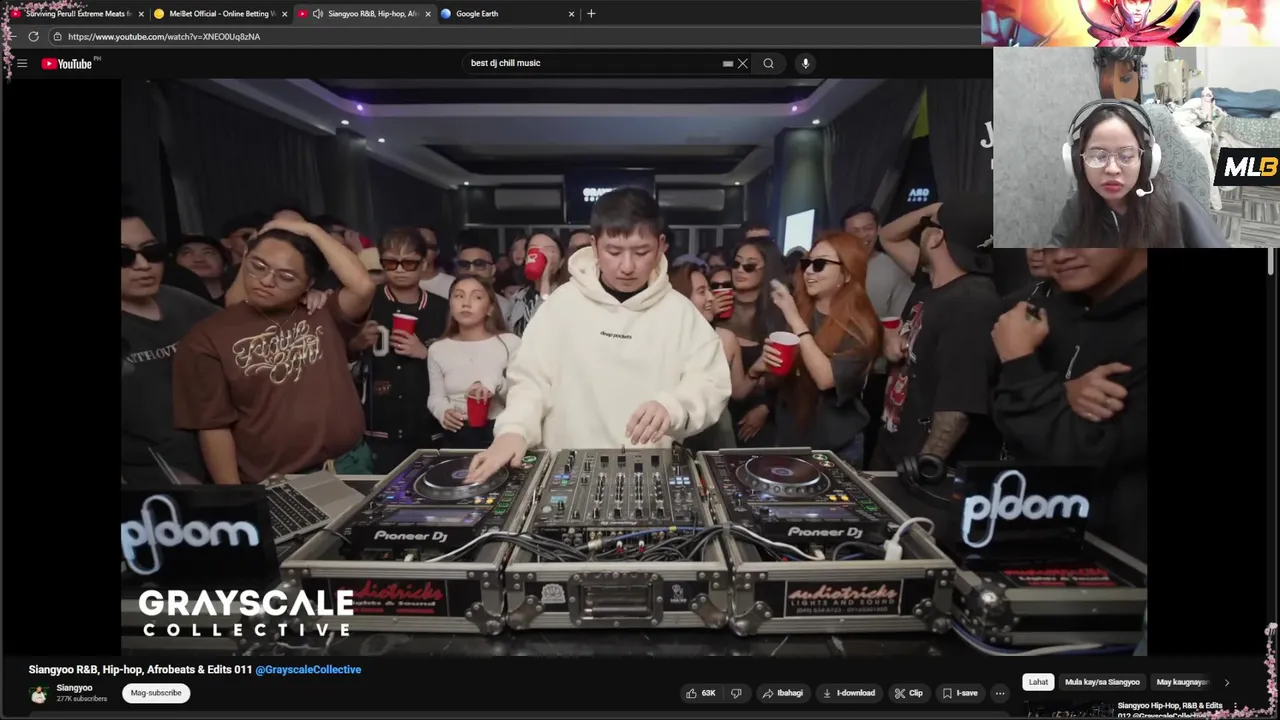Open the Siangyoo channel name link

click(x=75, y=688)
